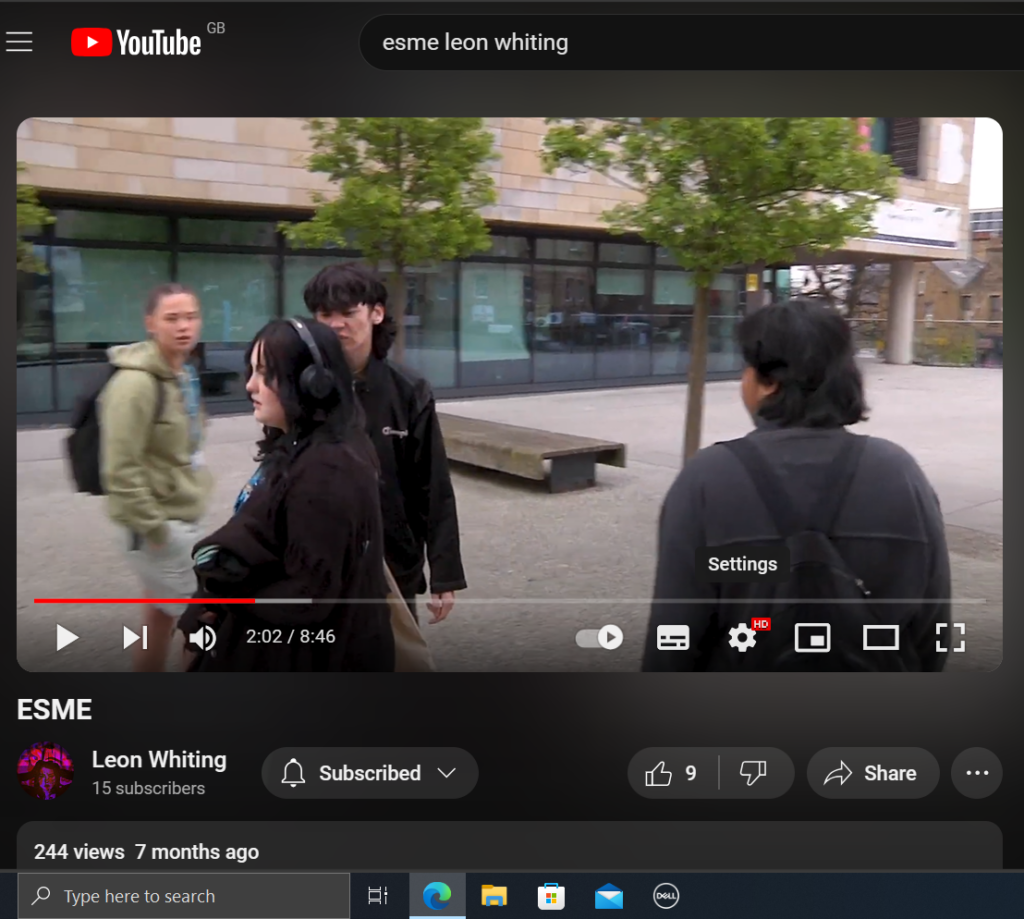Viewport: 1024px width, 919px height.
Task: Play the paused video
Action: point(67,637)
